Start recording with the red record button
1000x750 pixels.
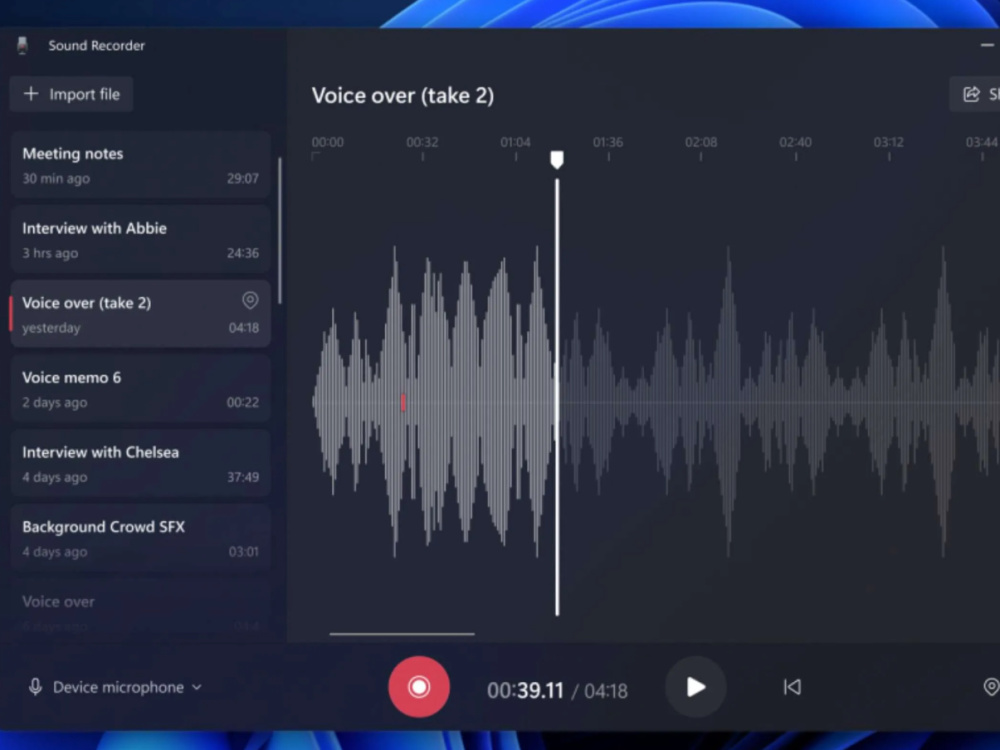click(x=419, y=687)
